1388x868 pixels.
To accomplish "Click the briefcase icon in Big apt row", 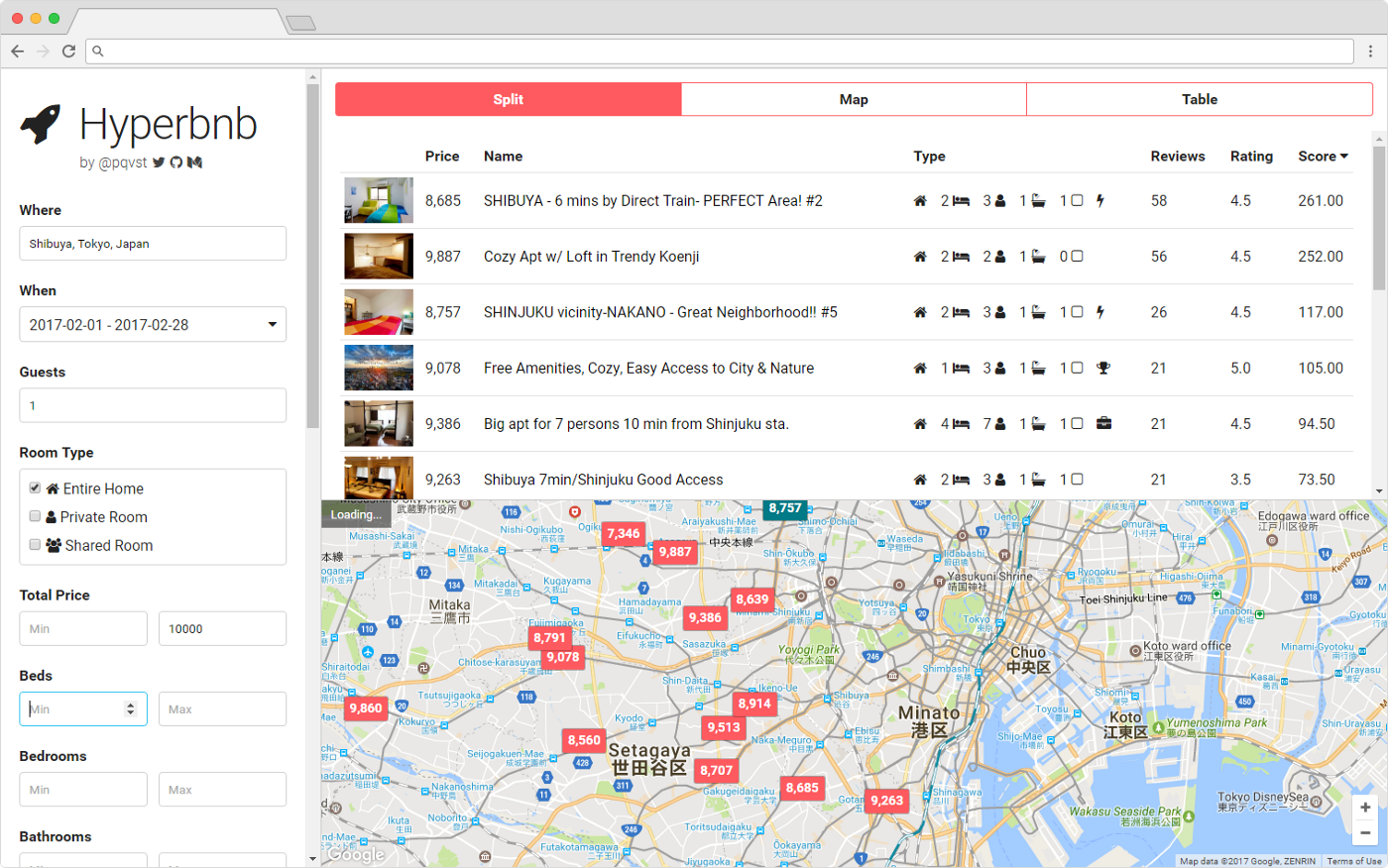I will pos(1103,424).
